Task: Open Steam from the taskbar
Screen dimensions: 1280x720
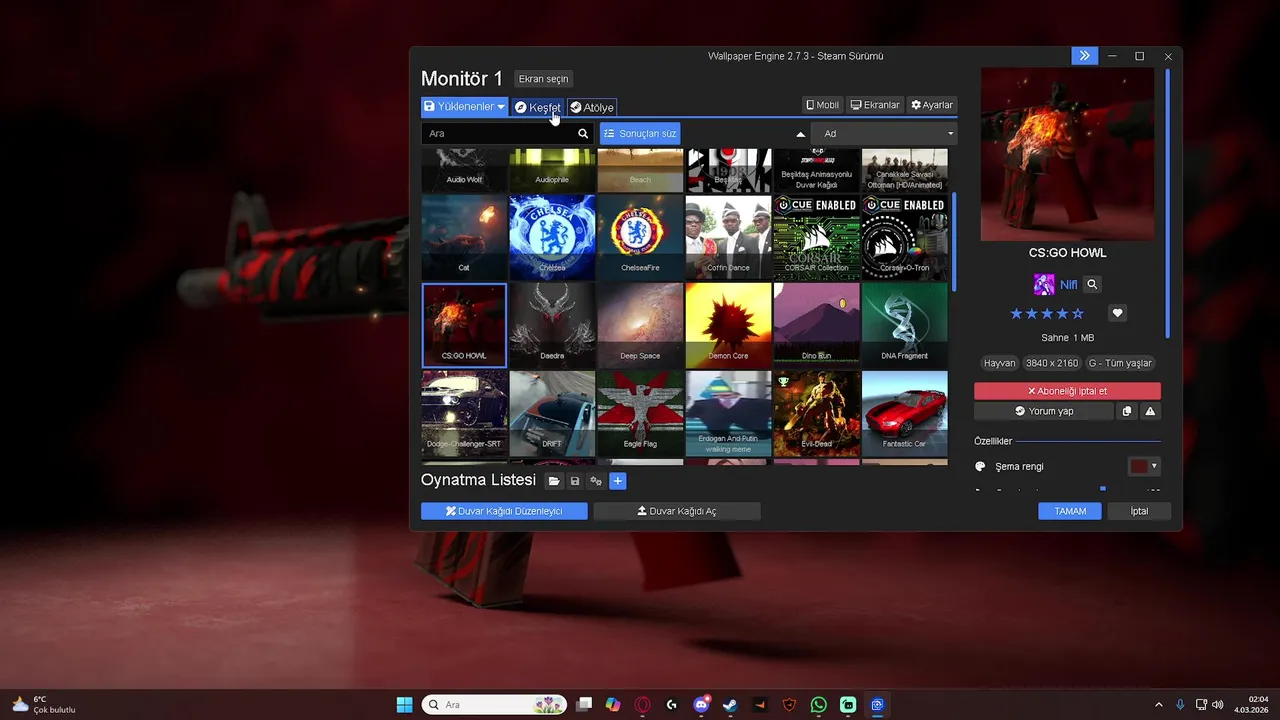Action: pos(730,705)
